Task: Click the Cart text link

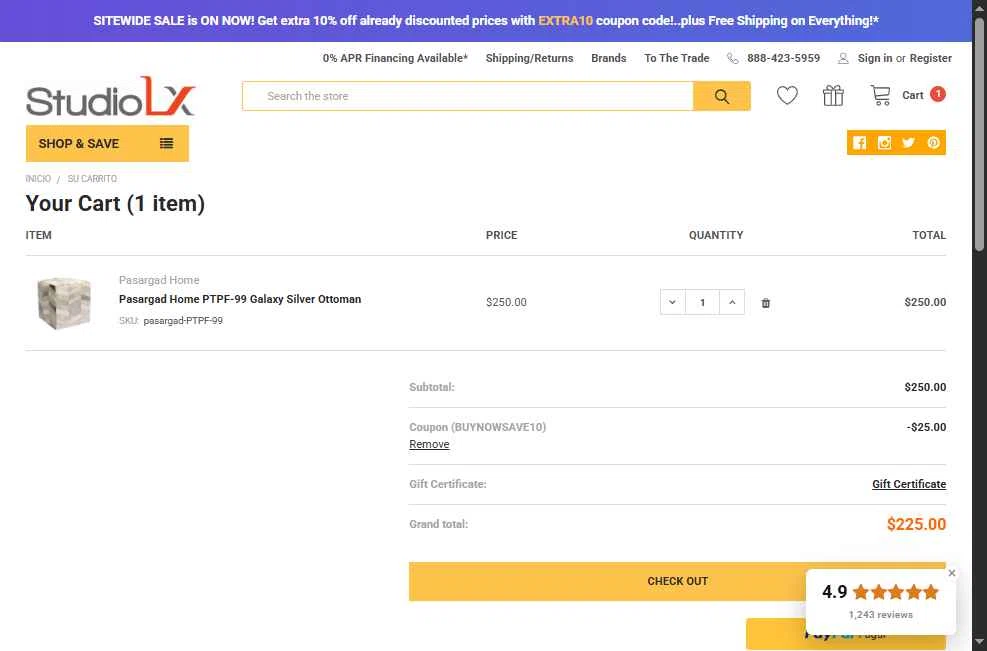Action: click(912, 95)
